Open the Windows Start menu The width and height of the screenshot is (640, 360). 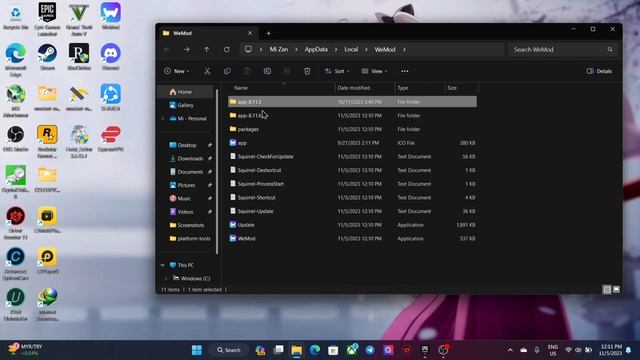(197, 350)
